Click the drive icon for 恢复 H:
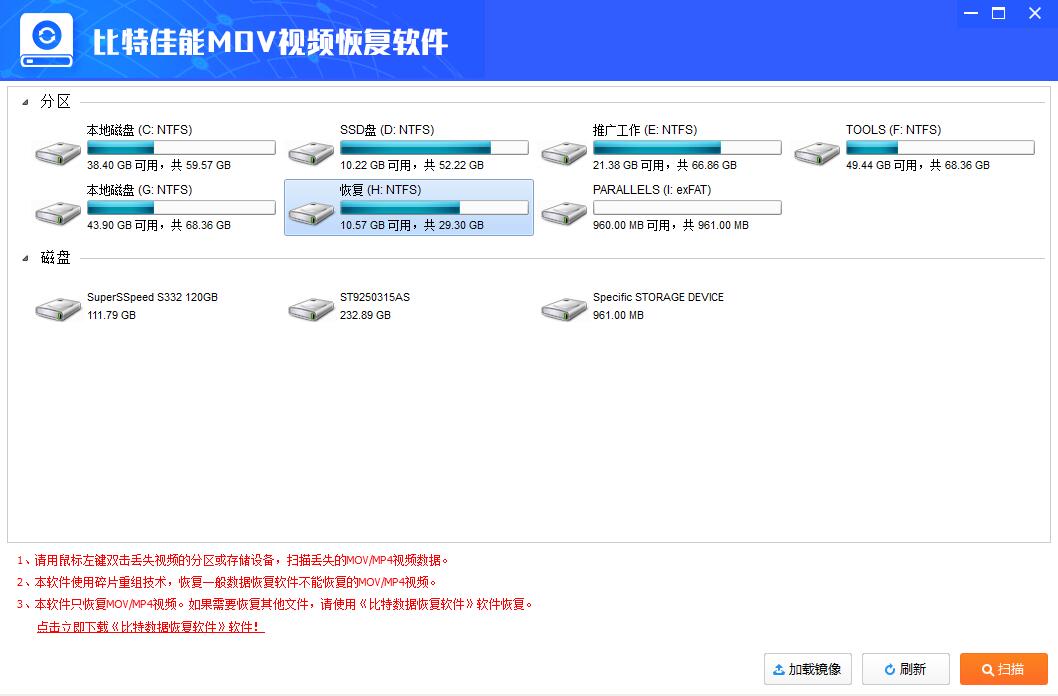This screenshot has width=1058, height=696. click(311, 213)
